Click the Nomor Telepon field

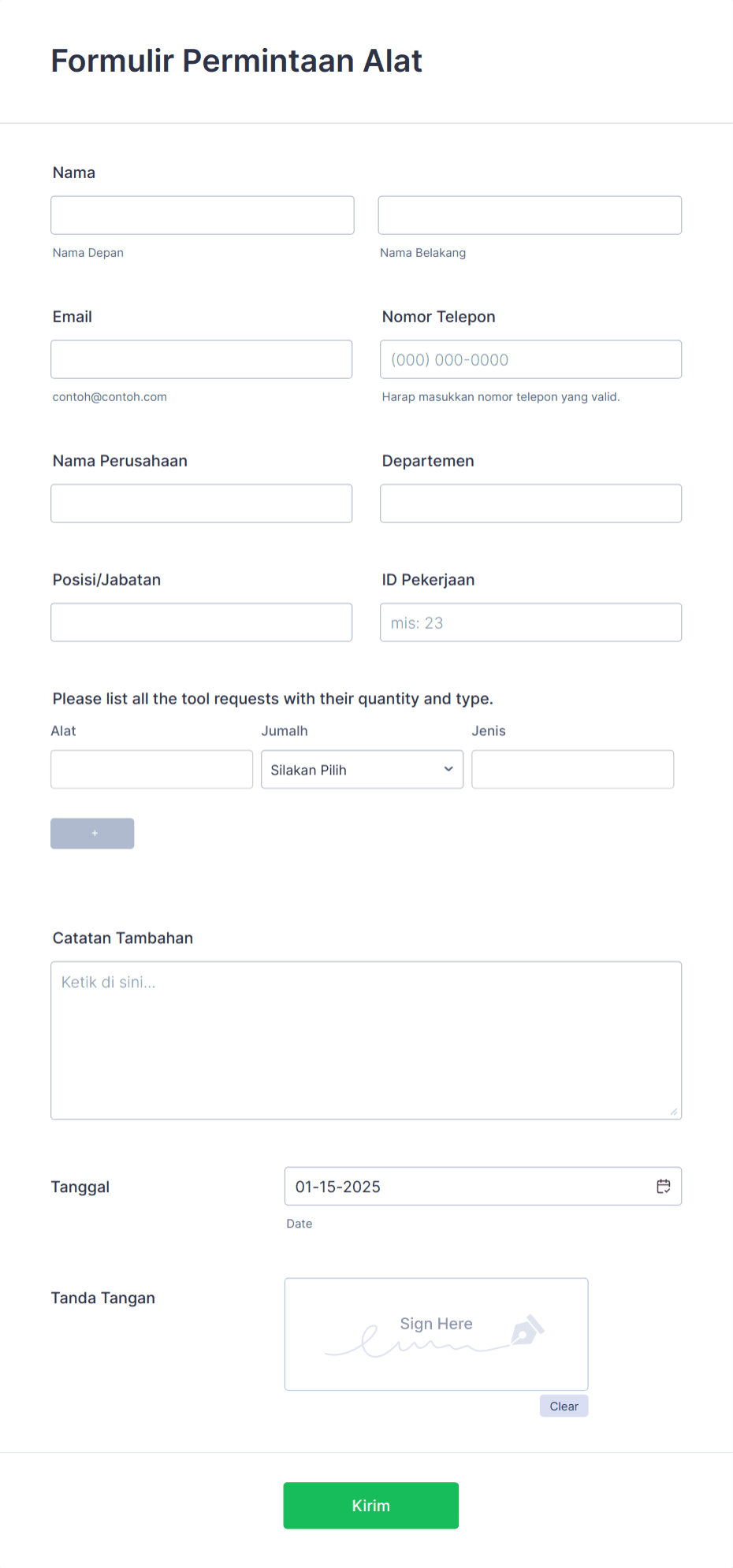(x=530, y=359)
